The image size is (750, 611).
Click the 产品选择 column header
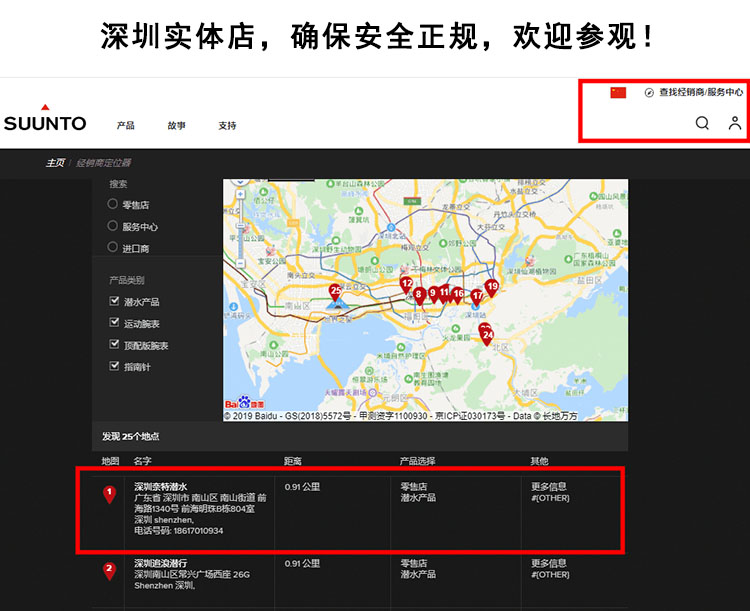pos(418,461)
